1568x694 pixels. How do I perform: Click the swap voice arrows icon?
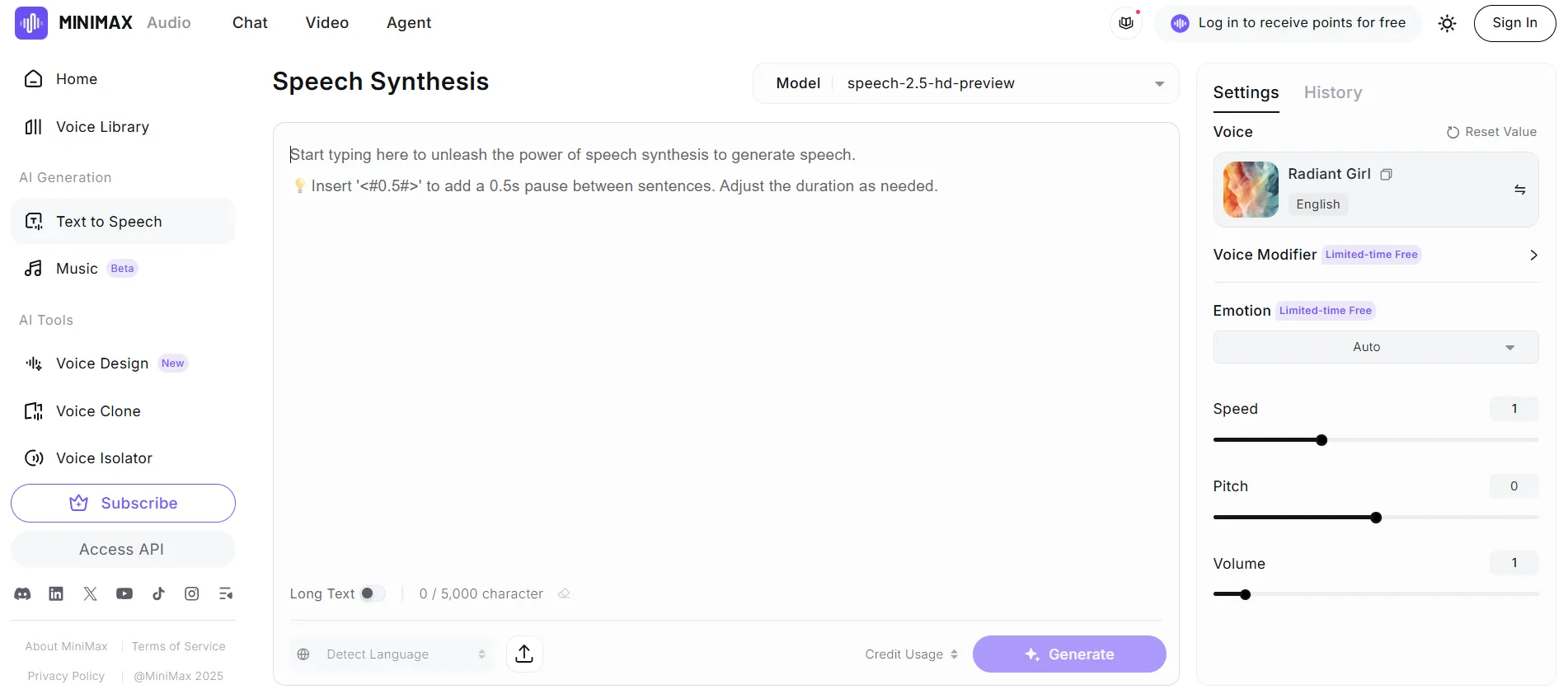[1519, 190]
